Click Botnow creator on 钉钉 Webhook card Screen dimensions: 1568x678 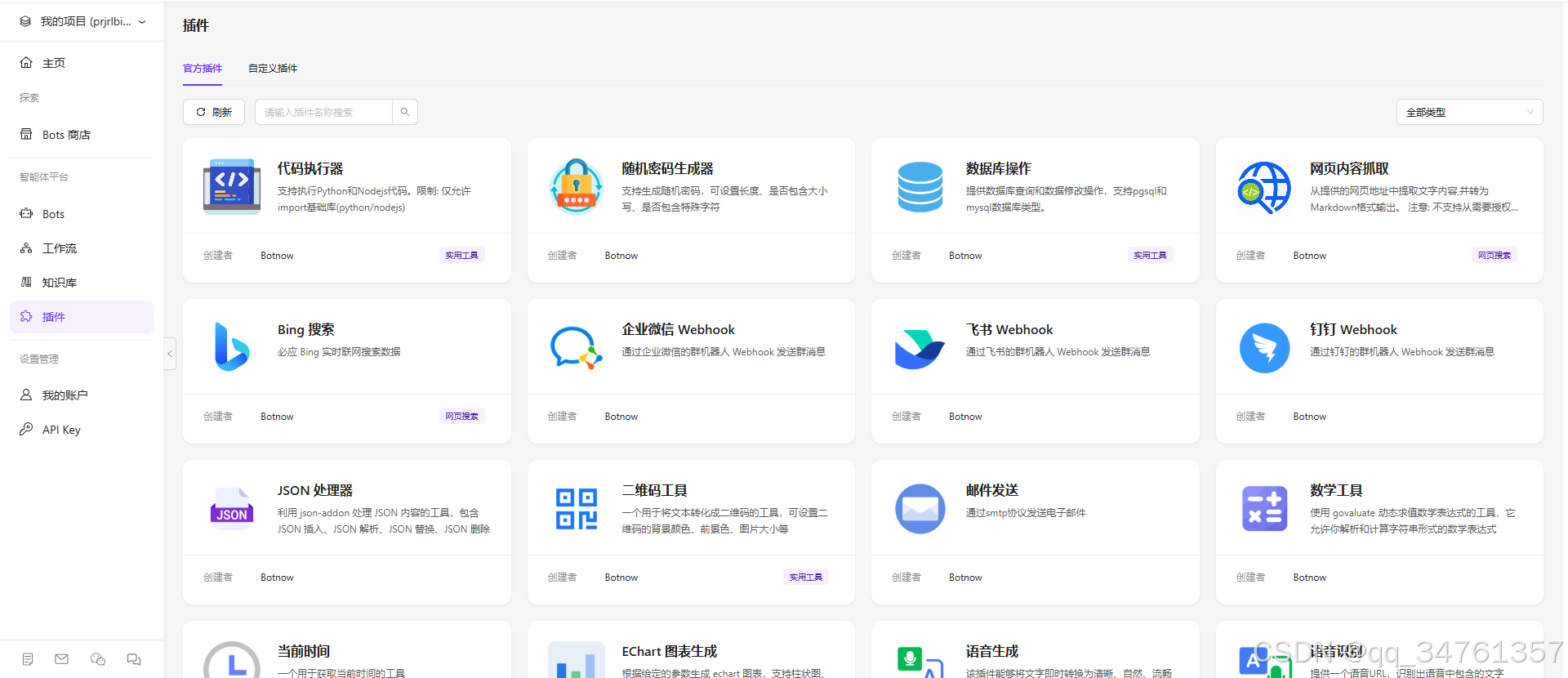point(1309,417)
